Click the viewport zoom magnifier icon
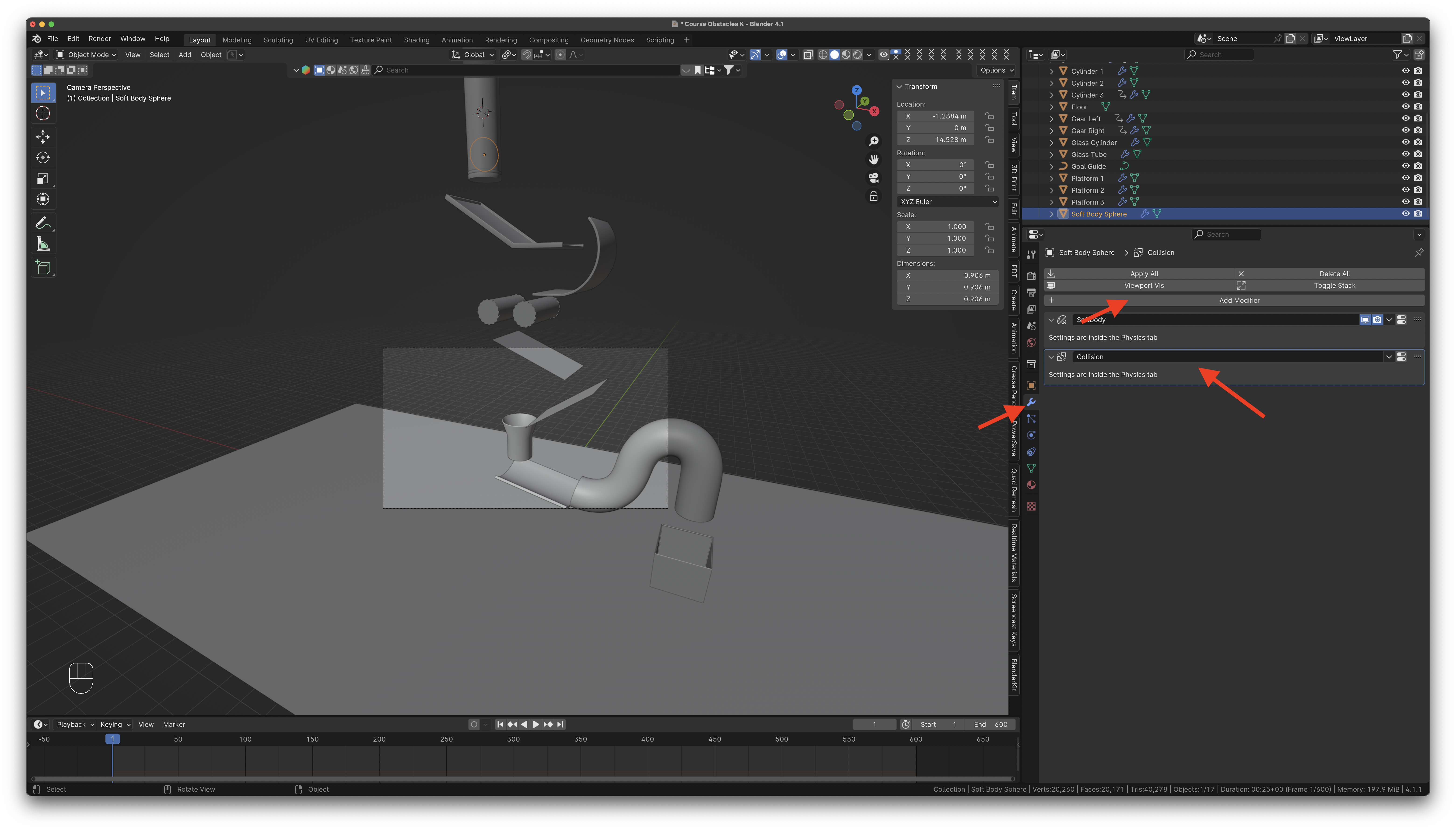 [x=873, y=141]
